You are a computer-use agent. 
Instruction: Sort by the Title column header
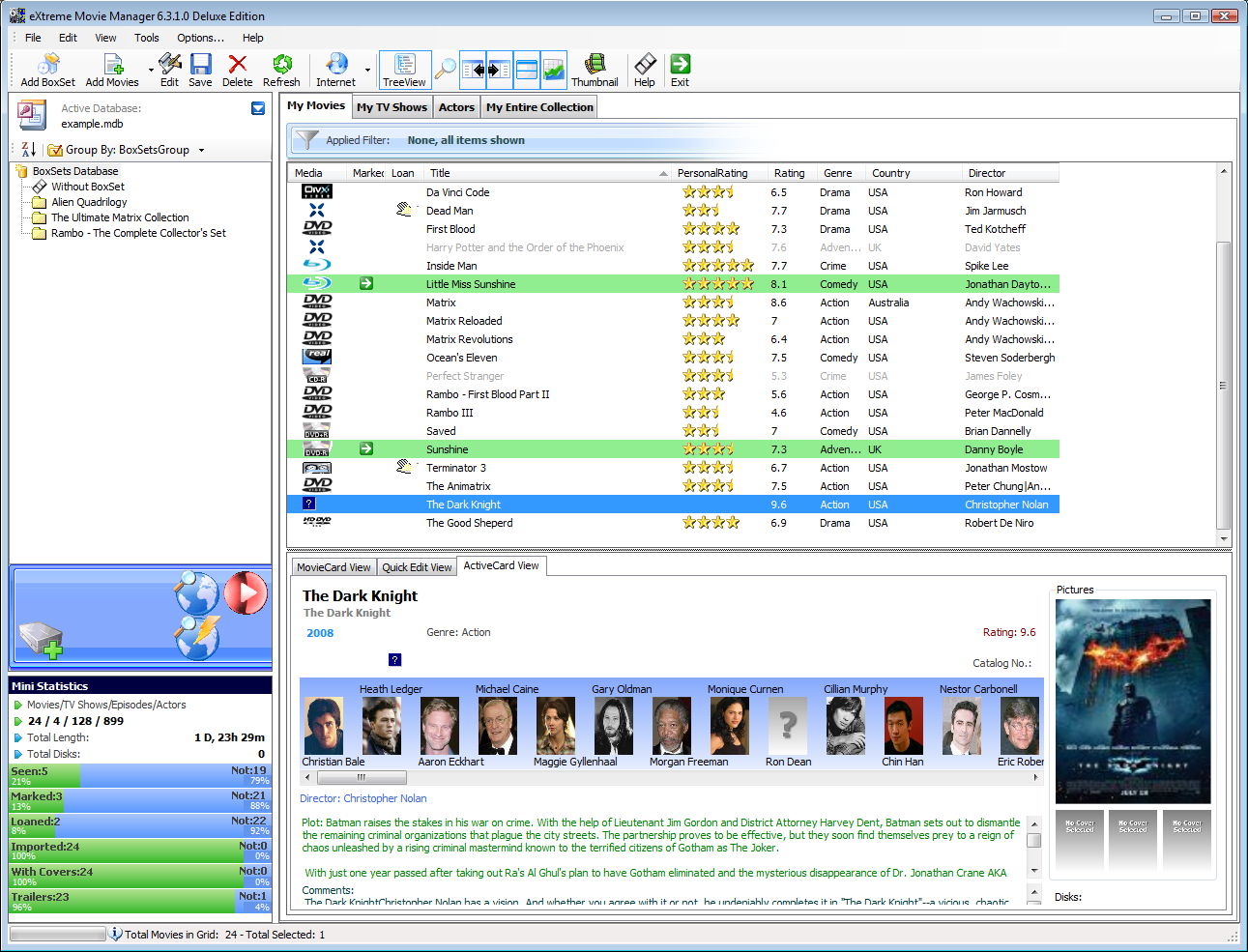click(x=547, y=173)
